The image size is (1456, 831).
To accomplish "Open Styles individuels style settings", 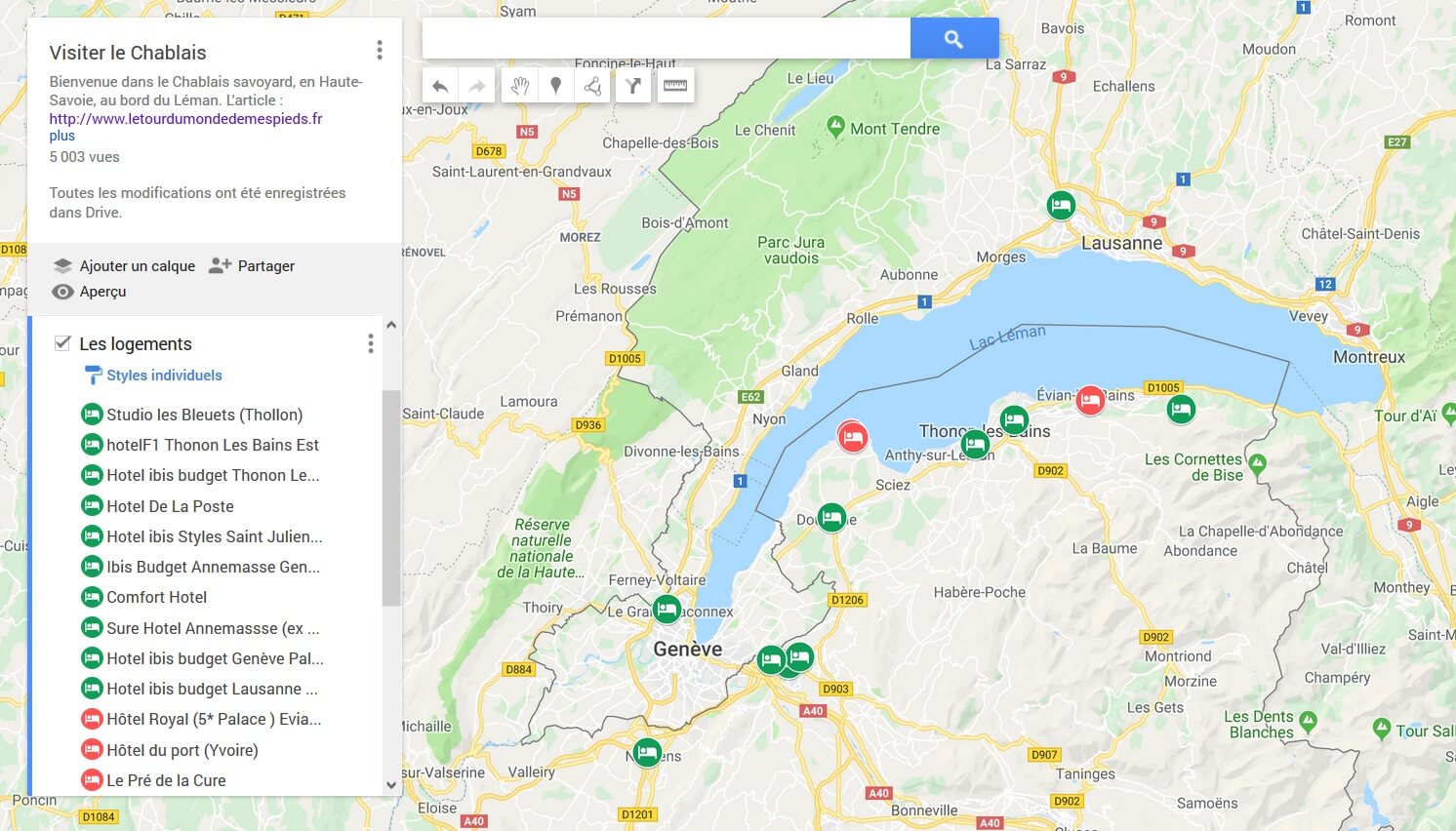I will click(x=164, y=376).
